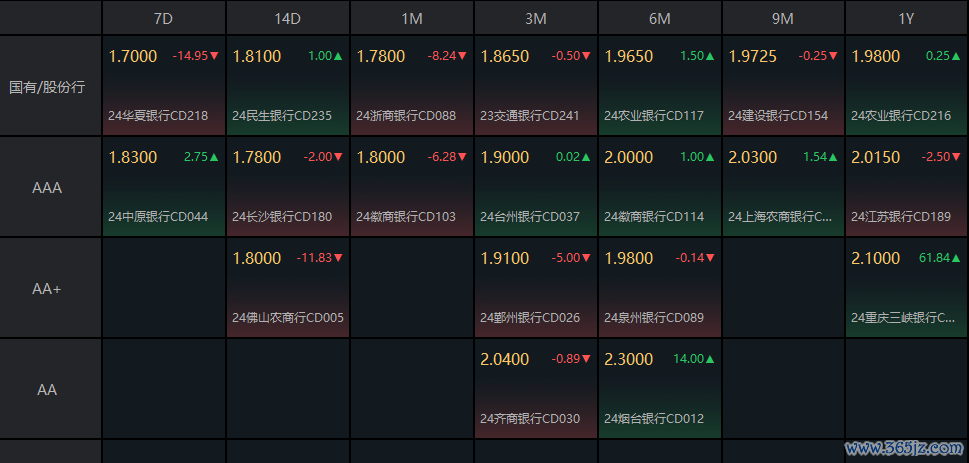Screen dimensions: 969x463
Task: Click the 2.0300 yield value
Action: point(753,157)
